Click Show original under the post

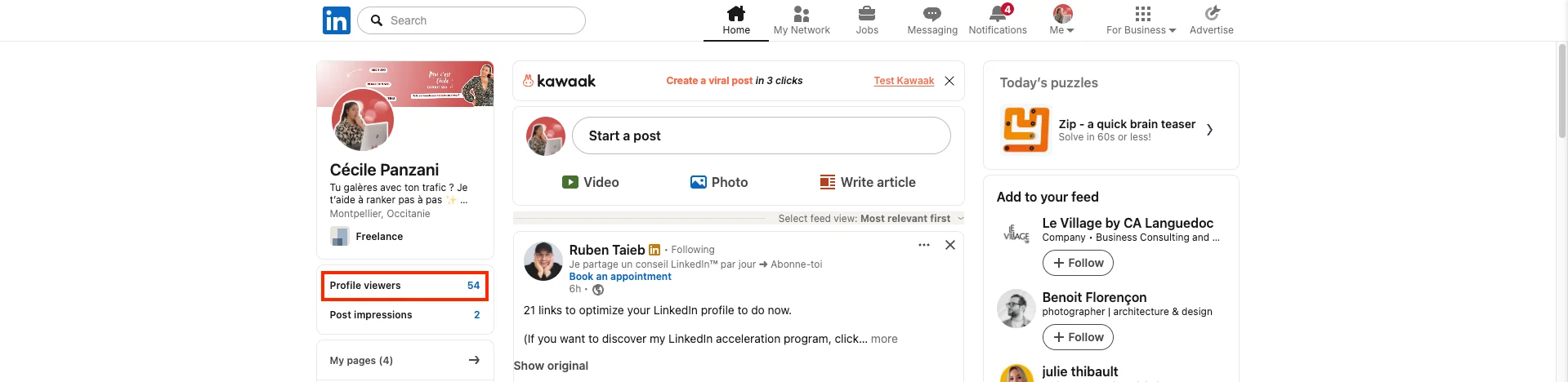tap(551, 366)
